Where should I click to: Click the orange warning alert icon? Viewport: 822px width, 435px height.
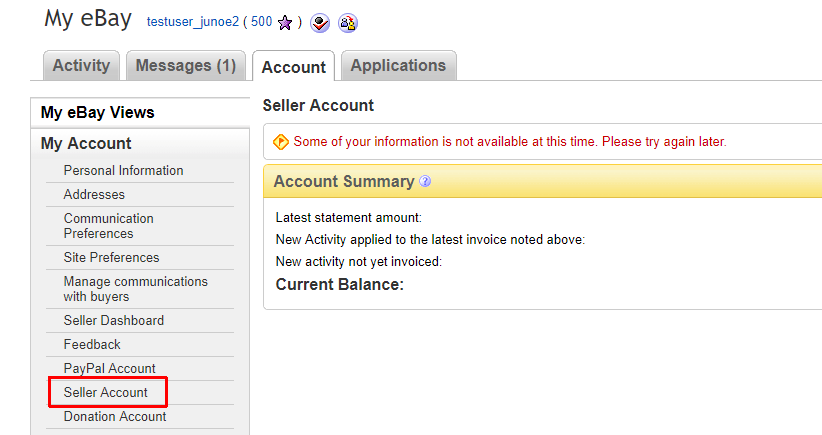pos(280,142)
